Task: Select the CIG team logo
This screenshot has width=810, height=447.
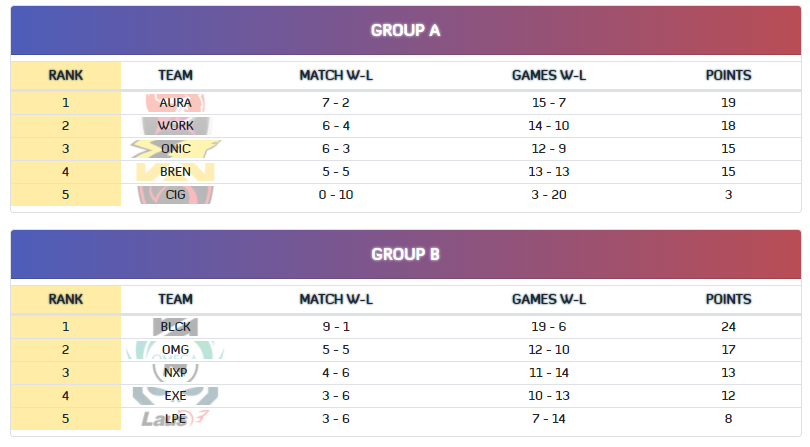Action: tap(175, 195)
